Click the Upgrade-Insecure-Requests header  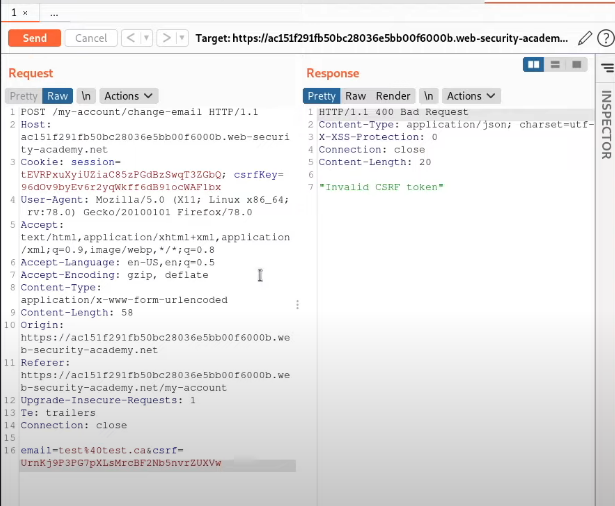coord(108,400)
